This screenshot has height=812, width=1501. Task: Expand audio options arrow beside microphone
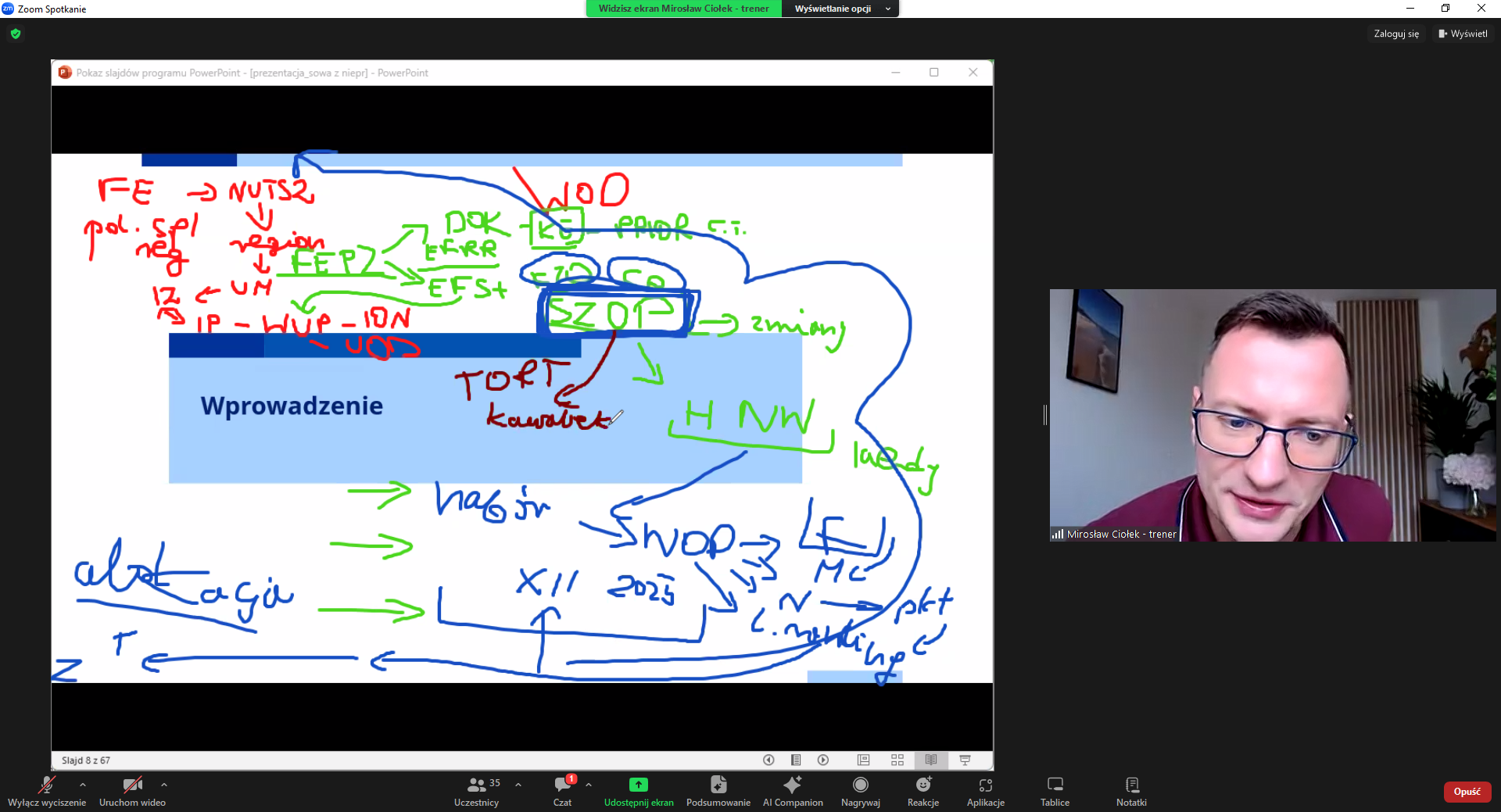click(x=83, y=785)
